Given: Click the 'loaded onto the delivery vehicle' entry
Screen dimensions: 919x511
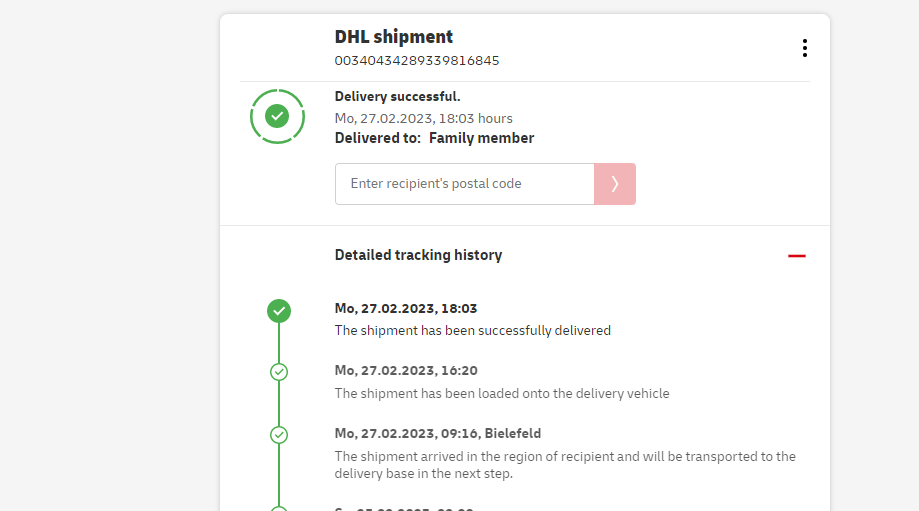Looking at the screenshot, I should pos(501,393).
